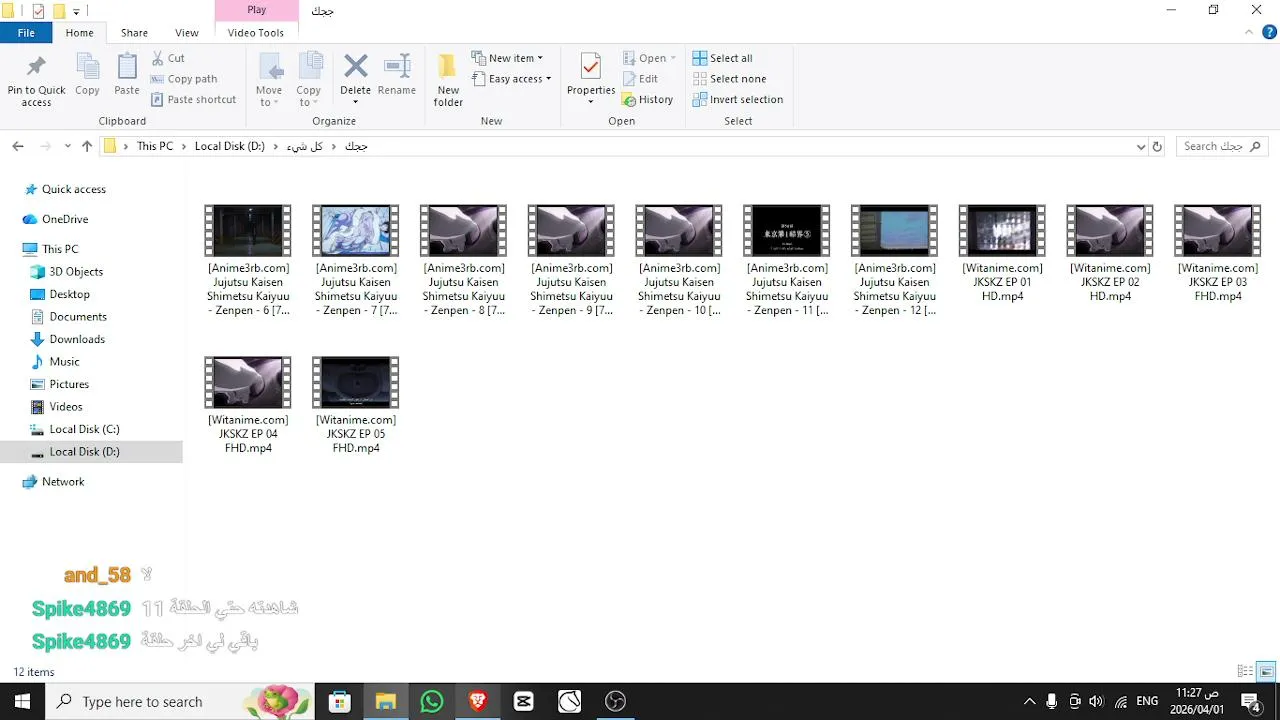1280x720 pixels.
Task: Select This PC in navigation pane
Action: (60, 249)
